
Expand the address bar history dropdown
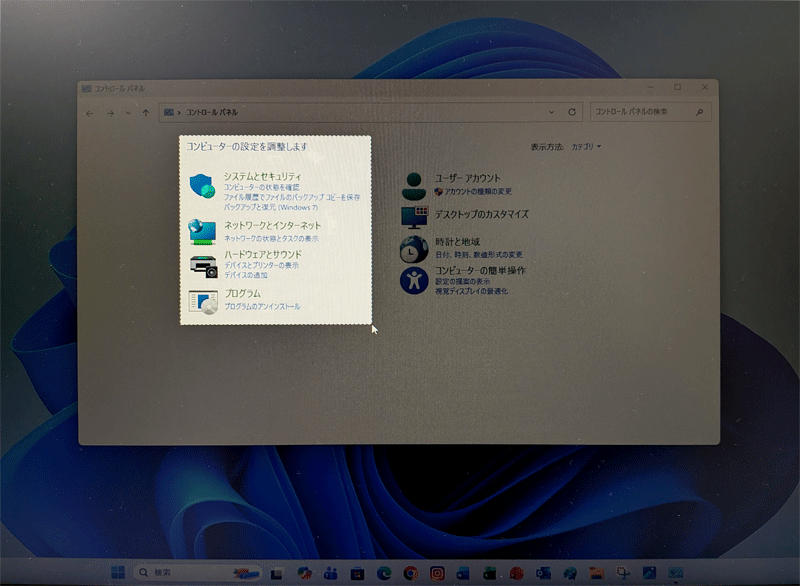[551, 112]
